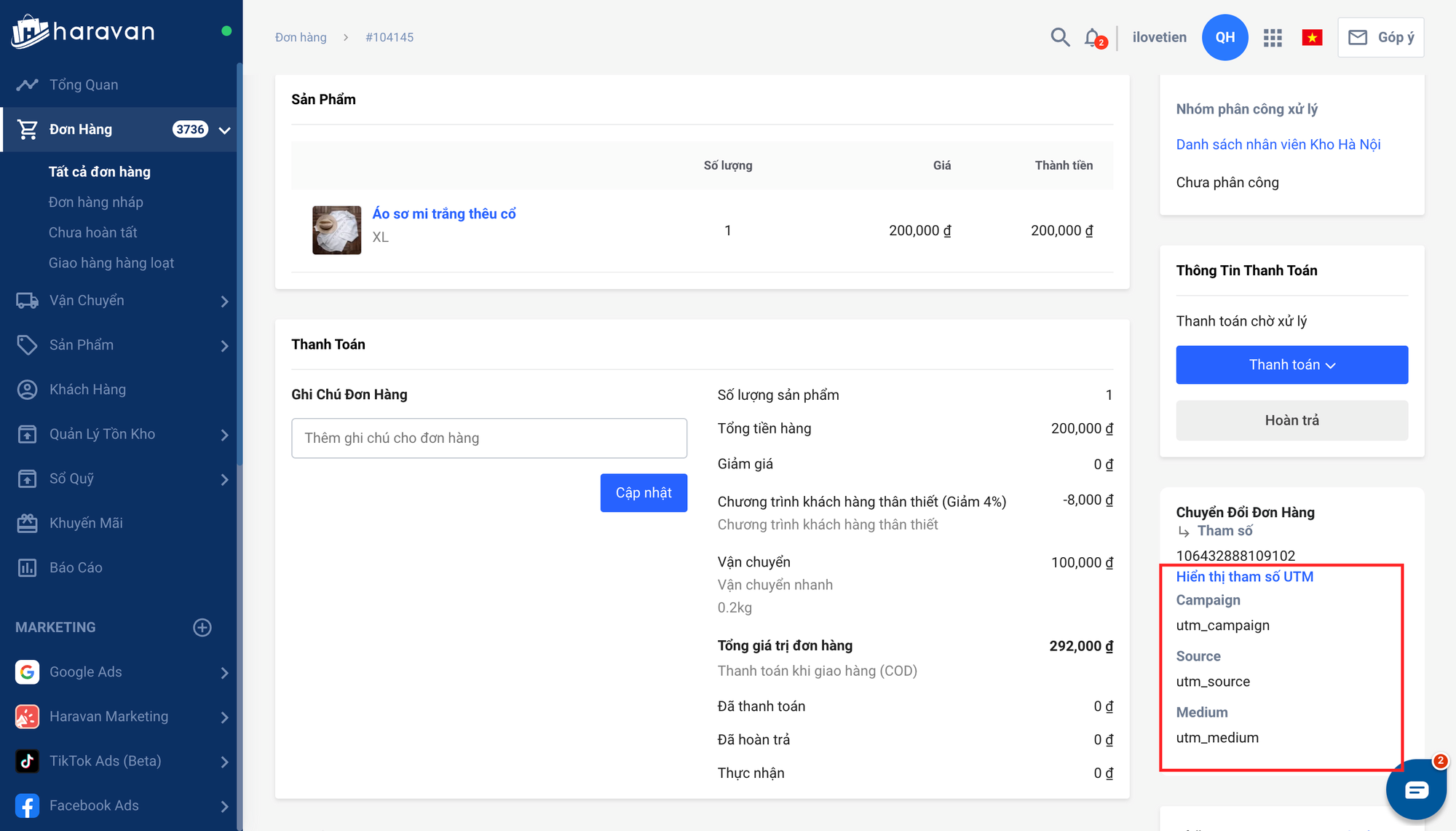
Task: Open Báo Cáo report section
Action: (x=76, y=567)
